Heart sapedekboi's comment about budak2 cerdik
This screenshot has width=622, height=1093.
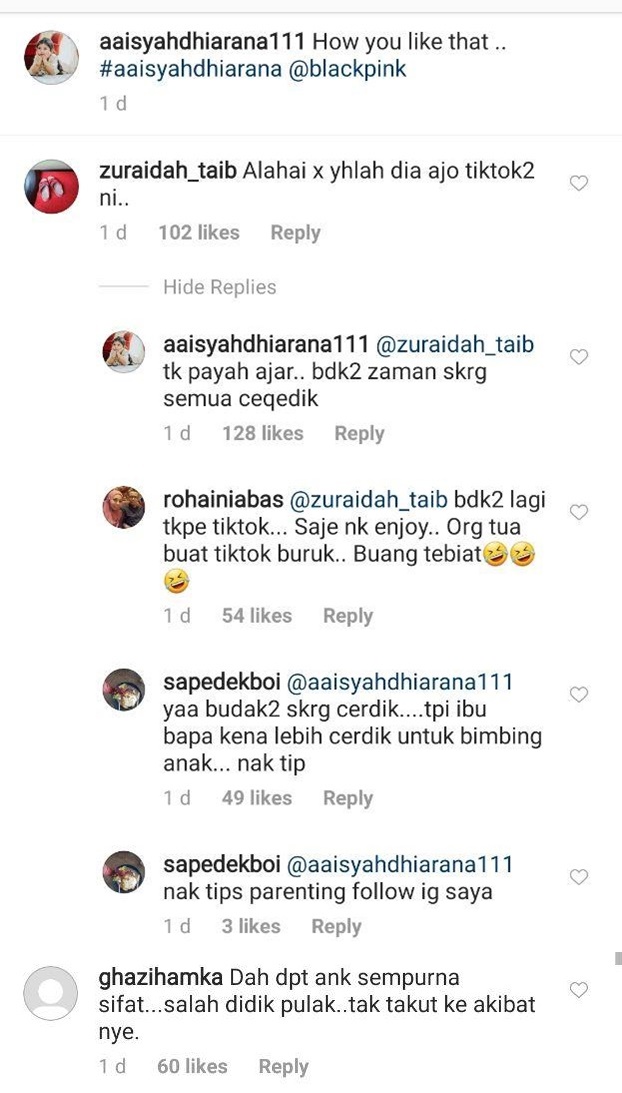[x=579, y=694]
